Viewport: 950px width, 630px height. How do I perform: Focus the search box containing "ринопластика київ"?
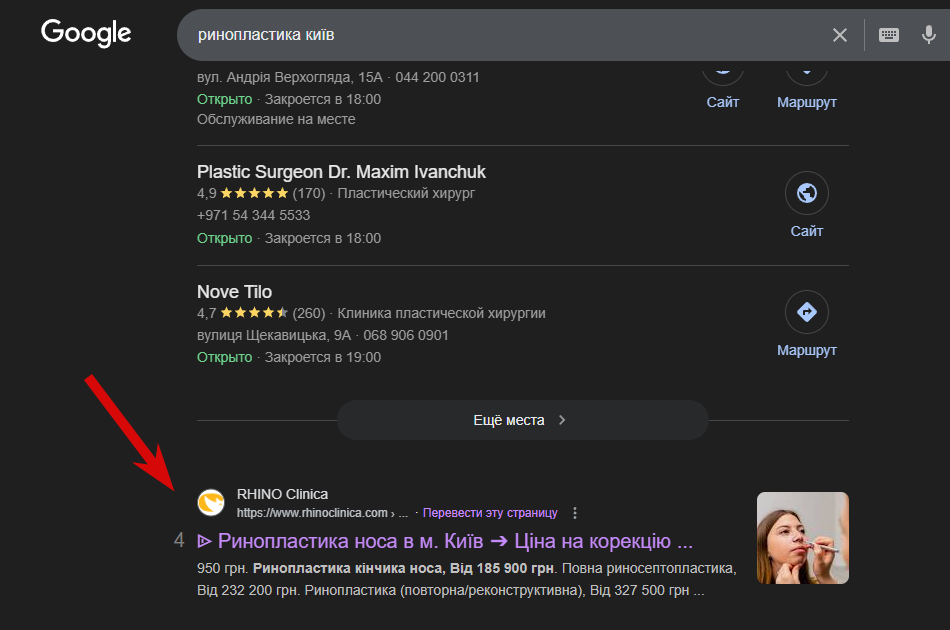[x=500, y=35]
